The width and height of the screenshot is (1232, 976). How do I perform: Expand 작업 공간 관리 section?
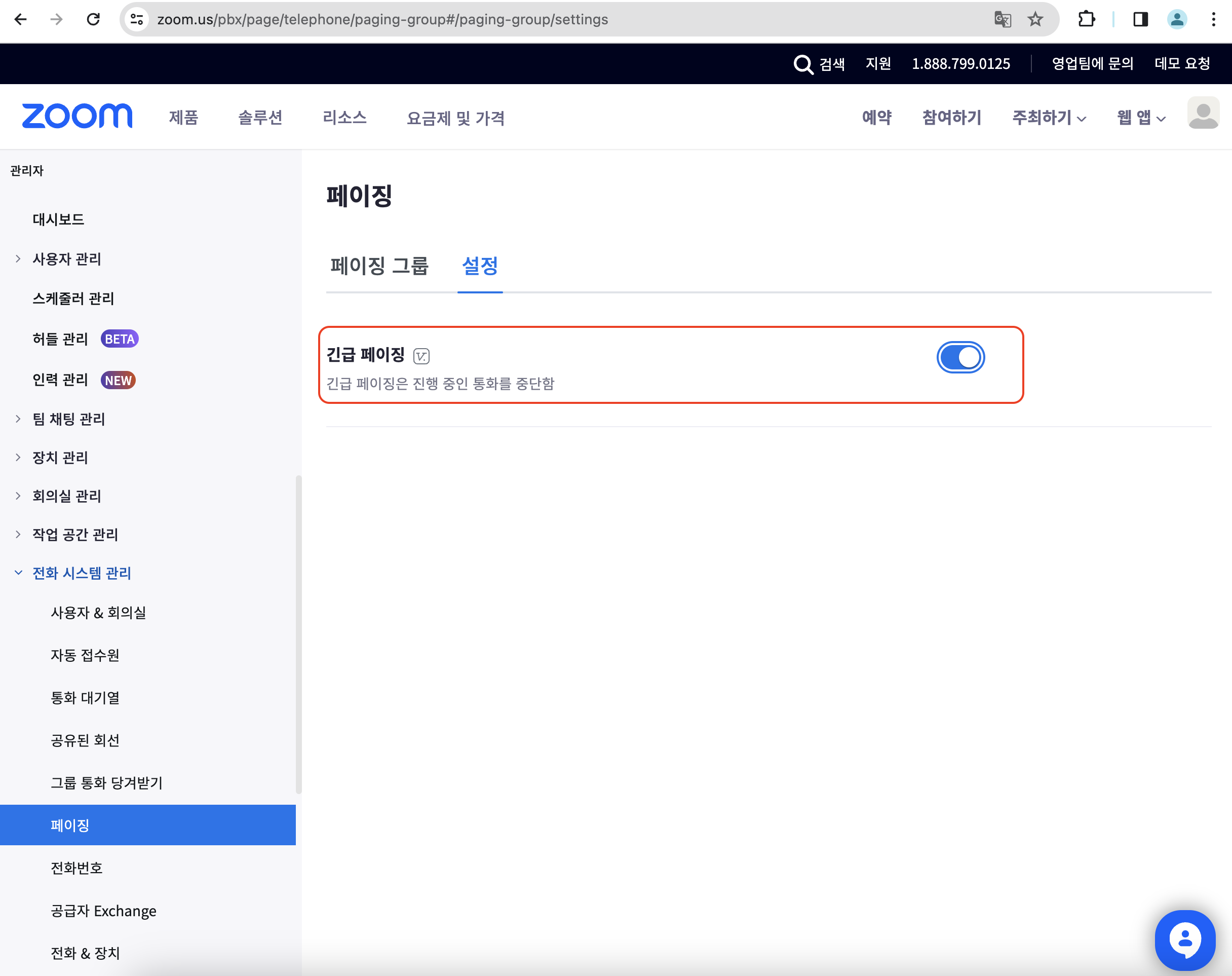point(18,534)
